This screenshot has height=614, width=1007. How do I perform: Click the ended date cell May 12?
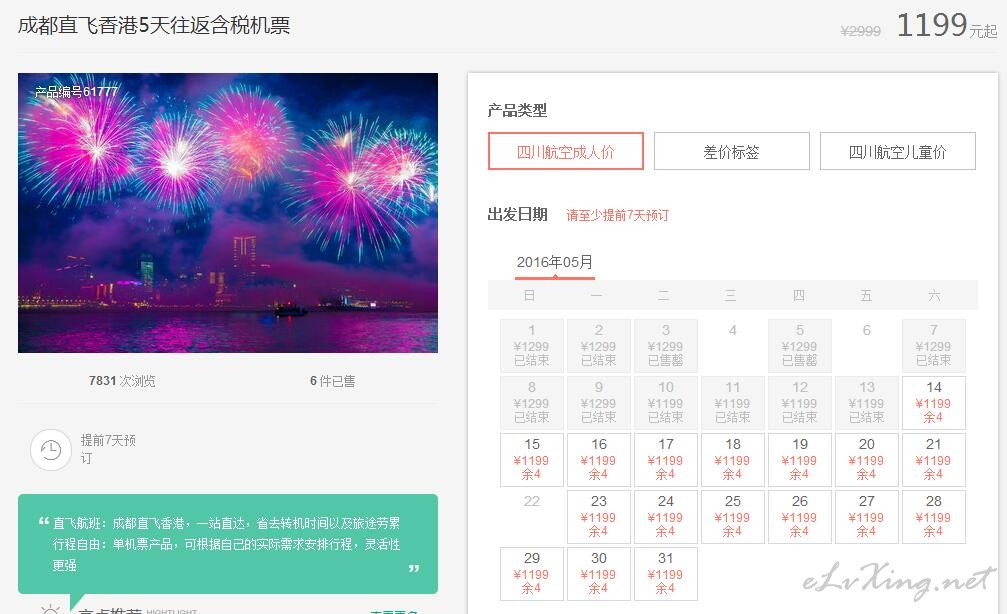click(x=800, y=403)
